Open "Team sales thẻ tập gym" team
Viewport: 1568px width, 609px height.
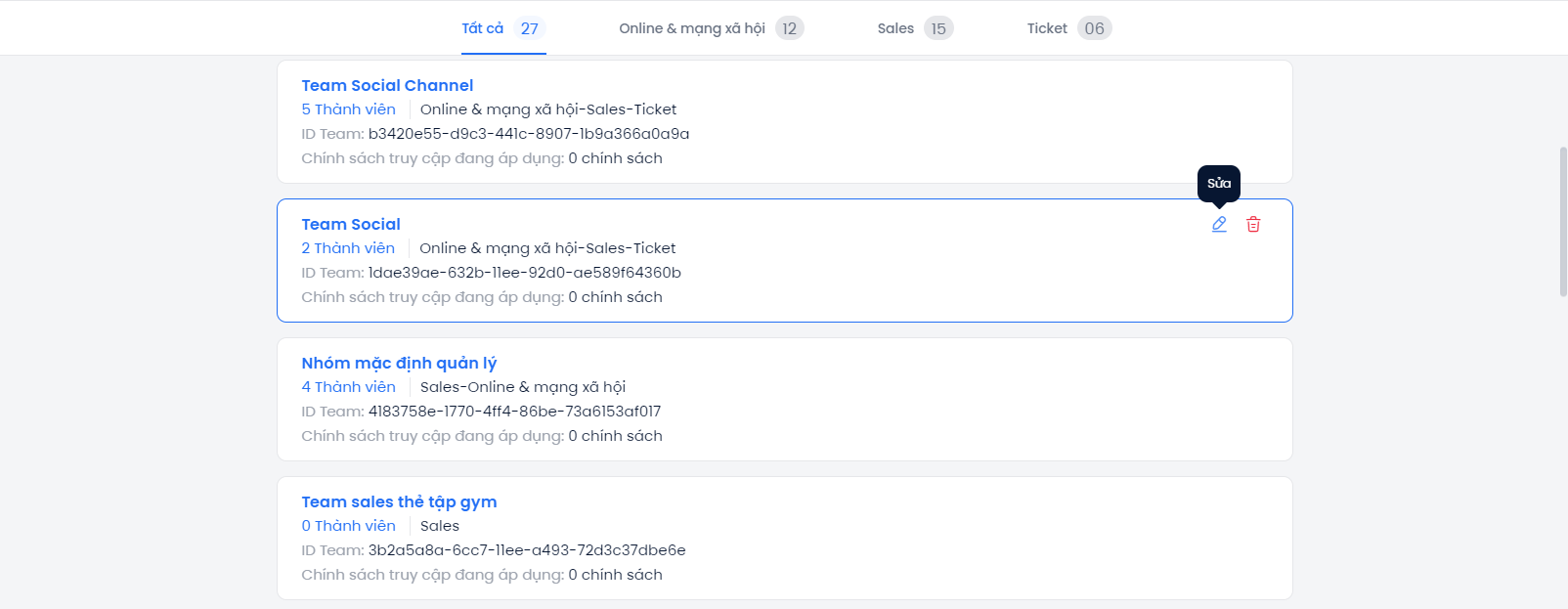click(399, 502)
